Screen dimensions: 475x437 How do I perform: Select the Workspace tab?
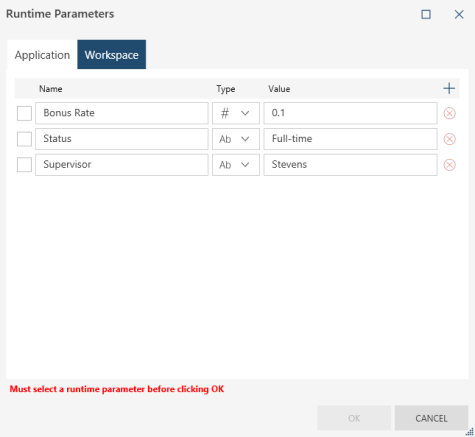pyautogui.click(x=112, y=55)
